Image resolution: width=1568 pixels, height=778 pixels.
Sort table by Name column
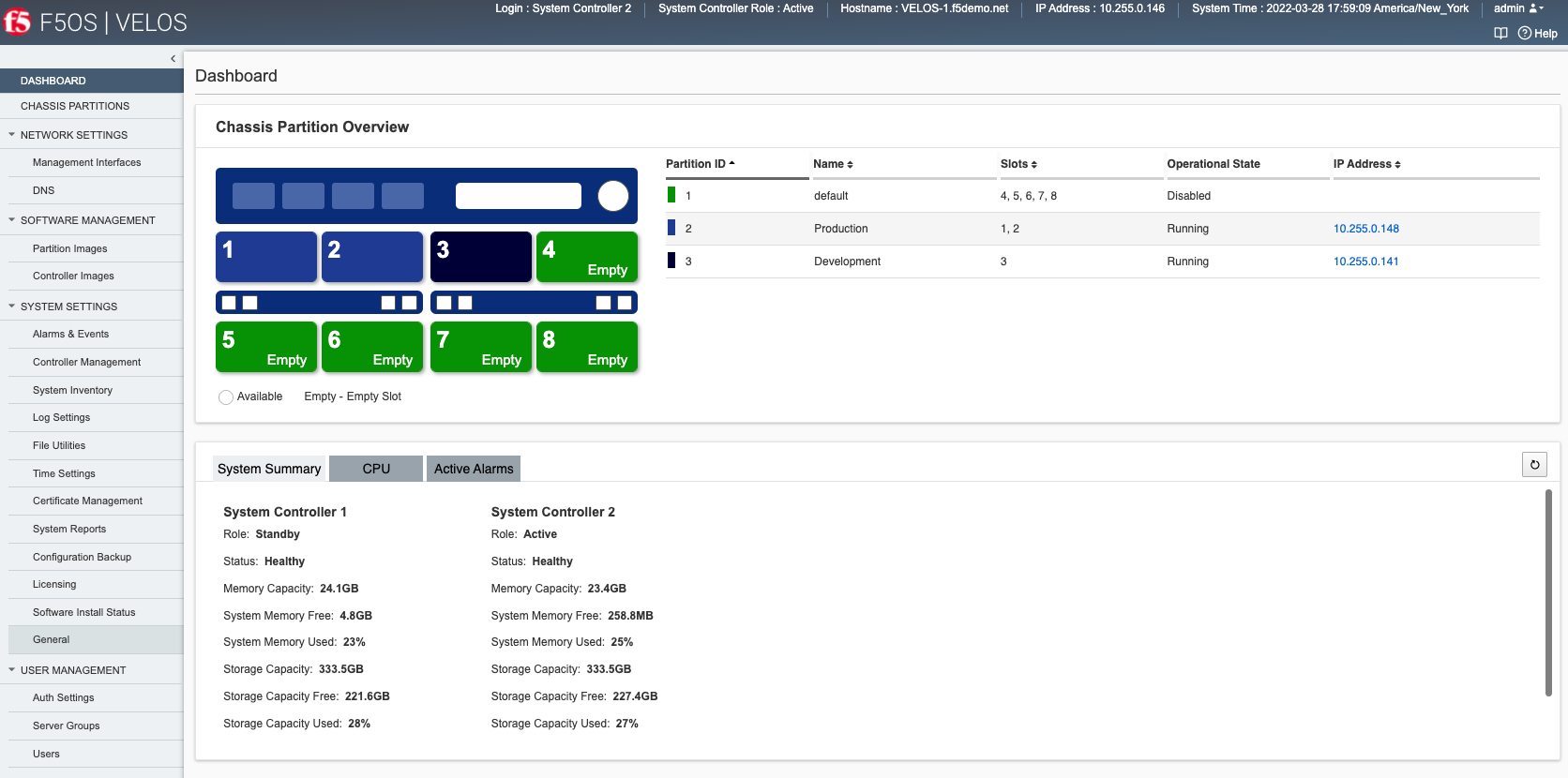coord(833,164)
